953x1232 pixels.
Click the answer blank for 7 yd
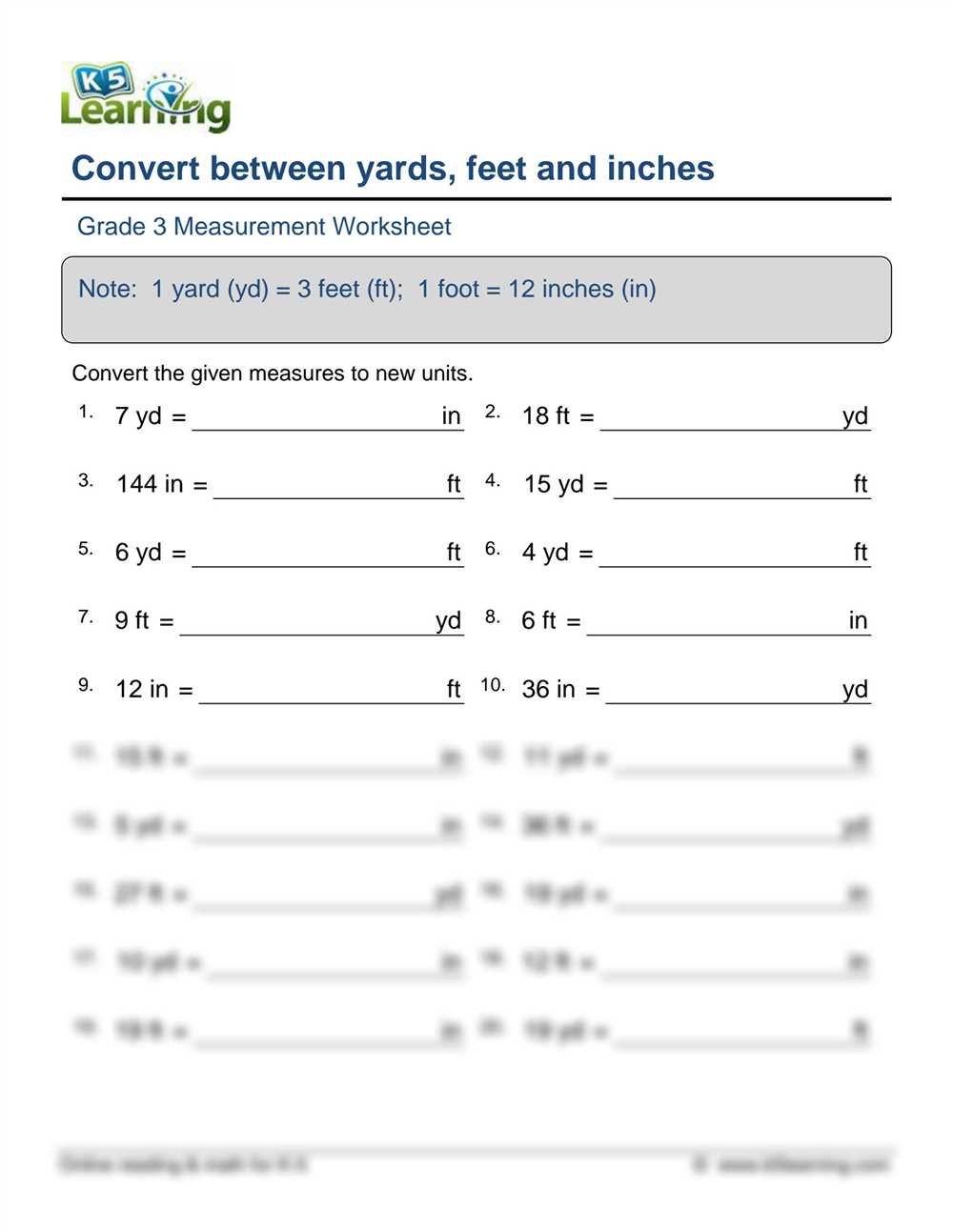pyautogui.click(x=314, y=418)
